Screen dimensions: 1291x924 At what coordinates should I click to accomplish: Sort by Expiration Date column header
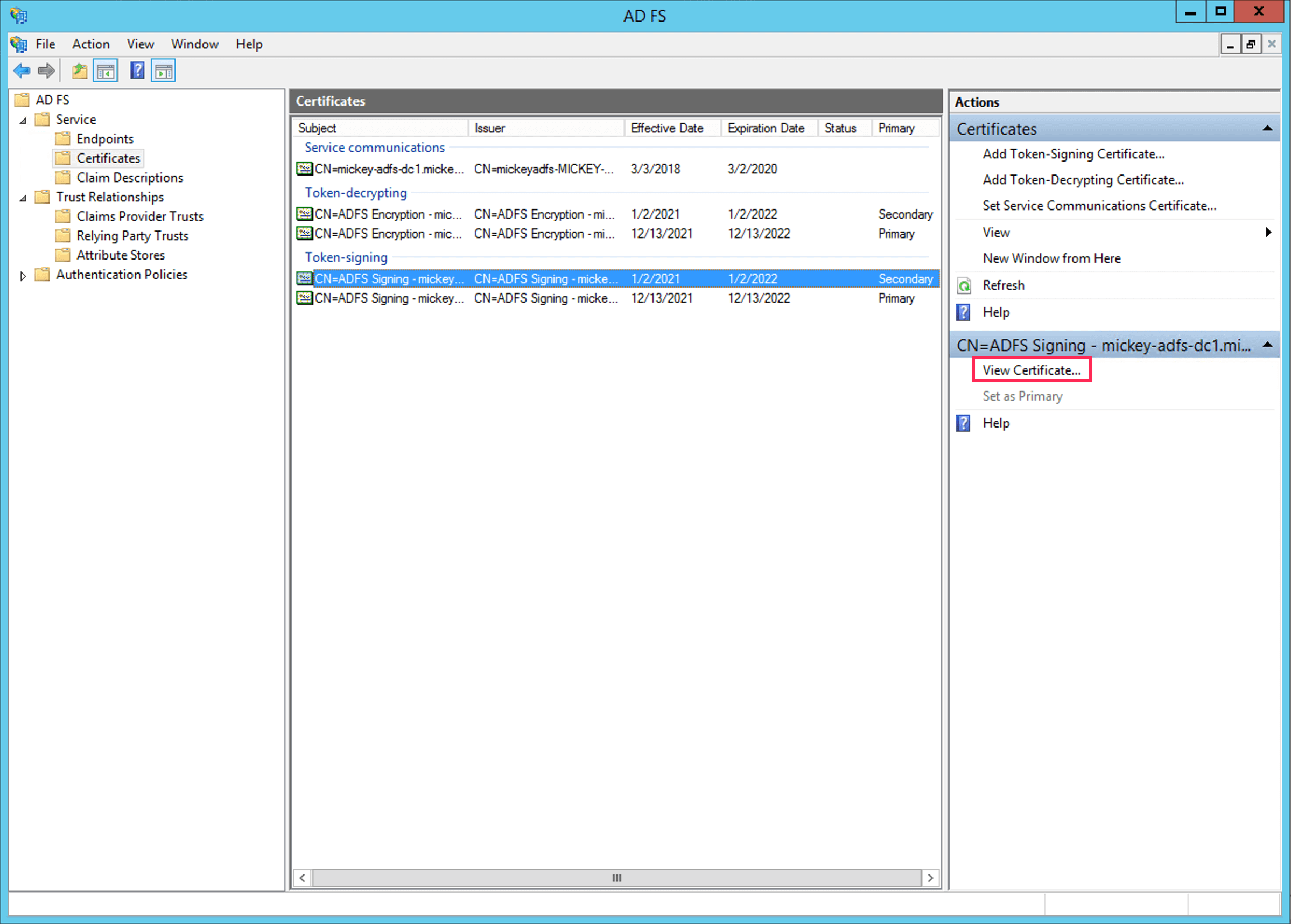coord(766,128)
